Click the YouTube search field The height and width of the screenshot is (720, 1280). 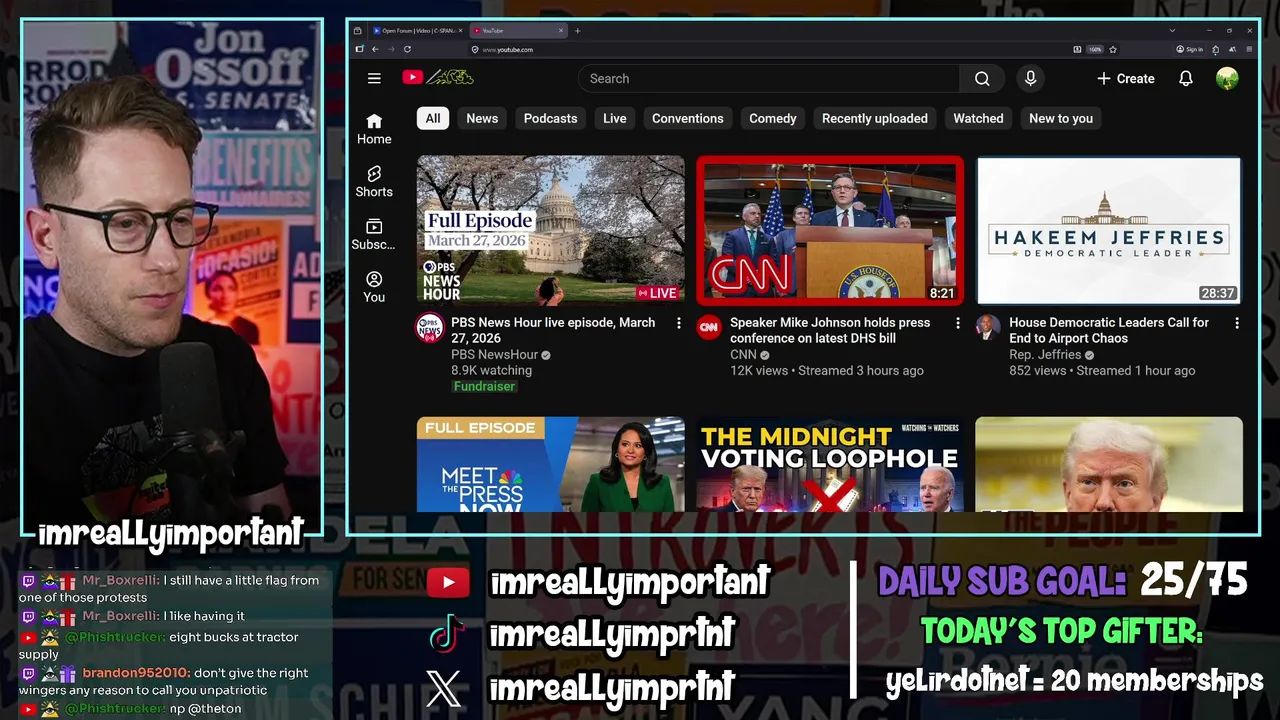769,78
